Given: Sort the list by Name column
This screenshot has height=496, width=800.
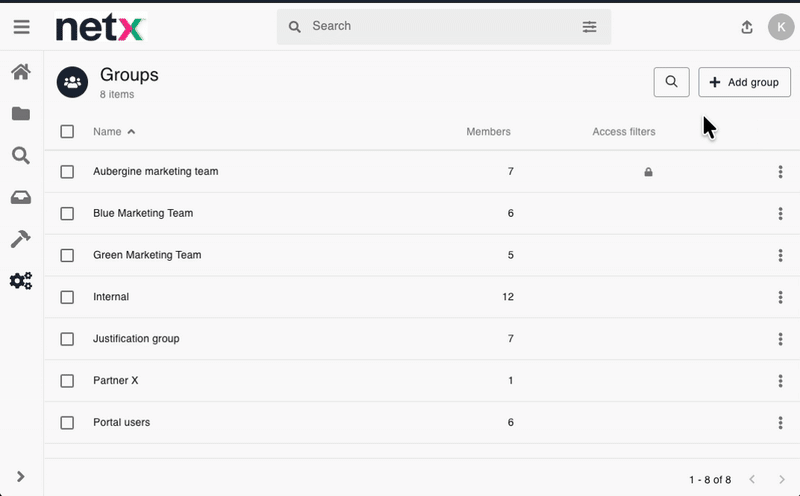Looking at the screenshot, I should 107,132.
